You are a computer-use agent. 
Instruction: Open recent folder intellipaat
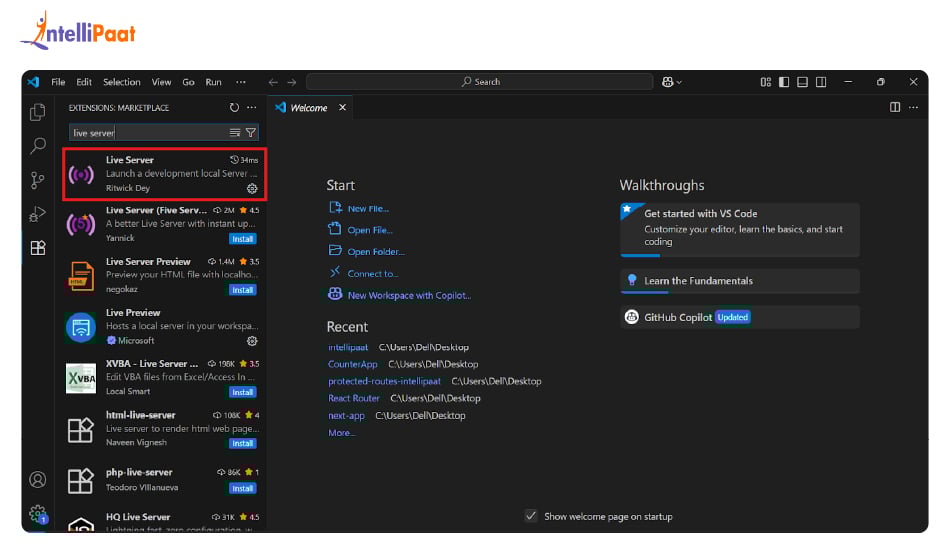(x=348, y=347)
